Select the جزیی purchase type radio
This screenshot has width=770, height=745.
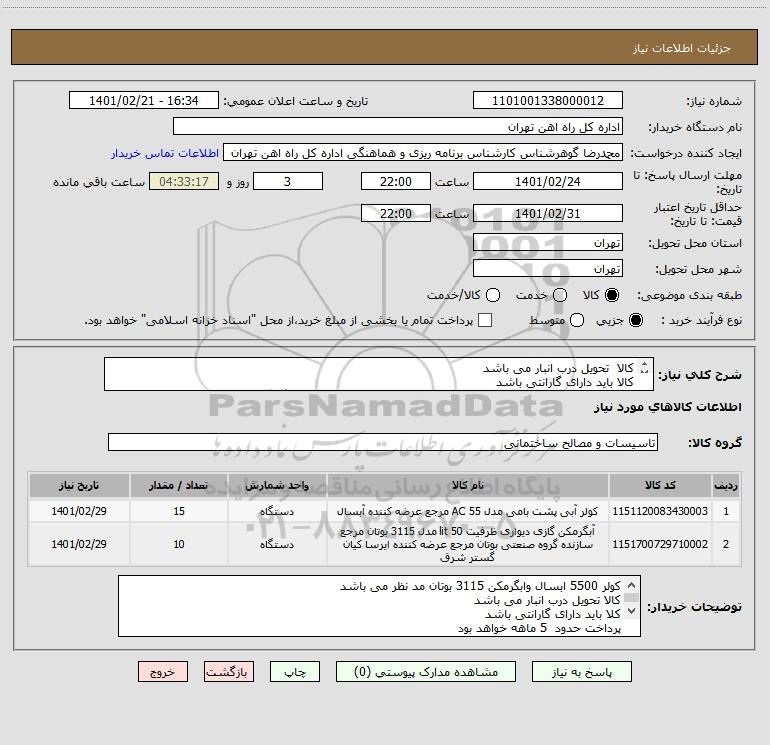tap(636, 320)
